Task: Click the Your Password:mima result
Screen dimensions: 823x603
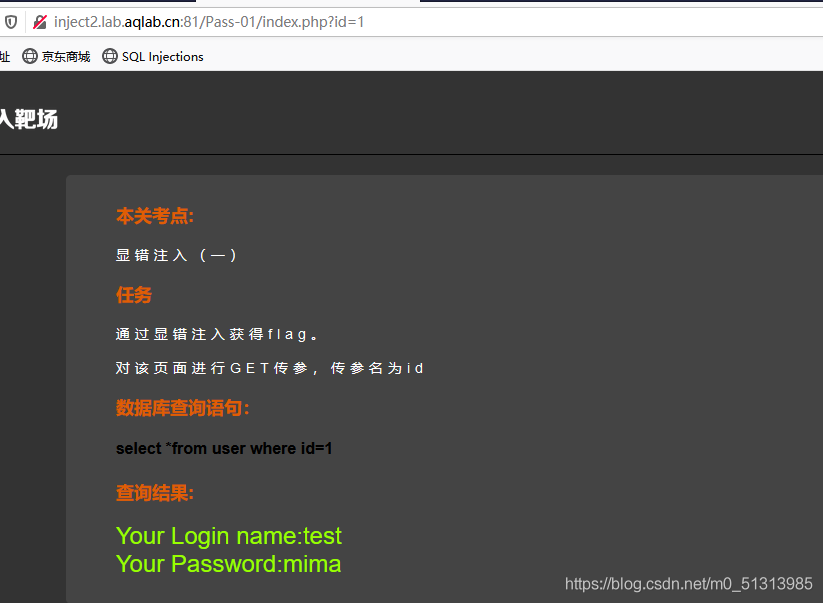Action: (228, 564)
